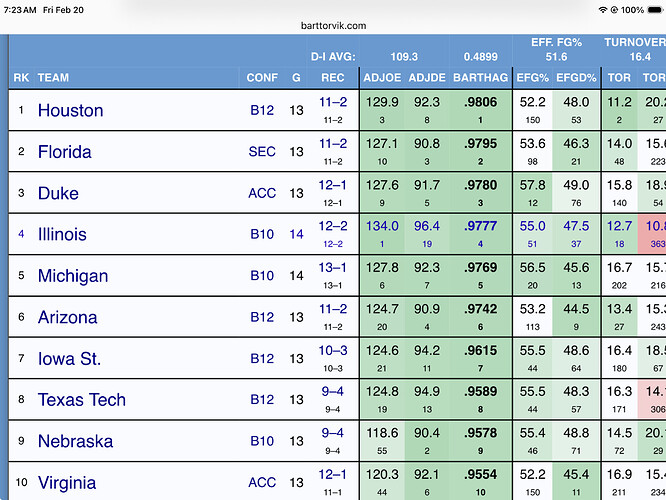Image resolution: width=666 pixels, height=500 pixels.
Task: Sort by the EFG% column header
Action: tap(533, 77)
